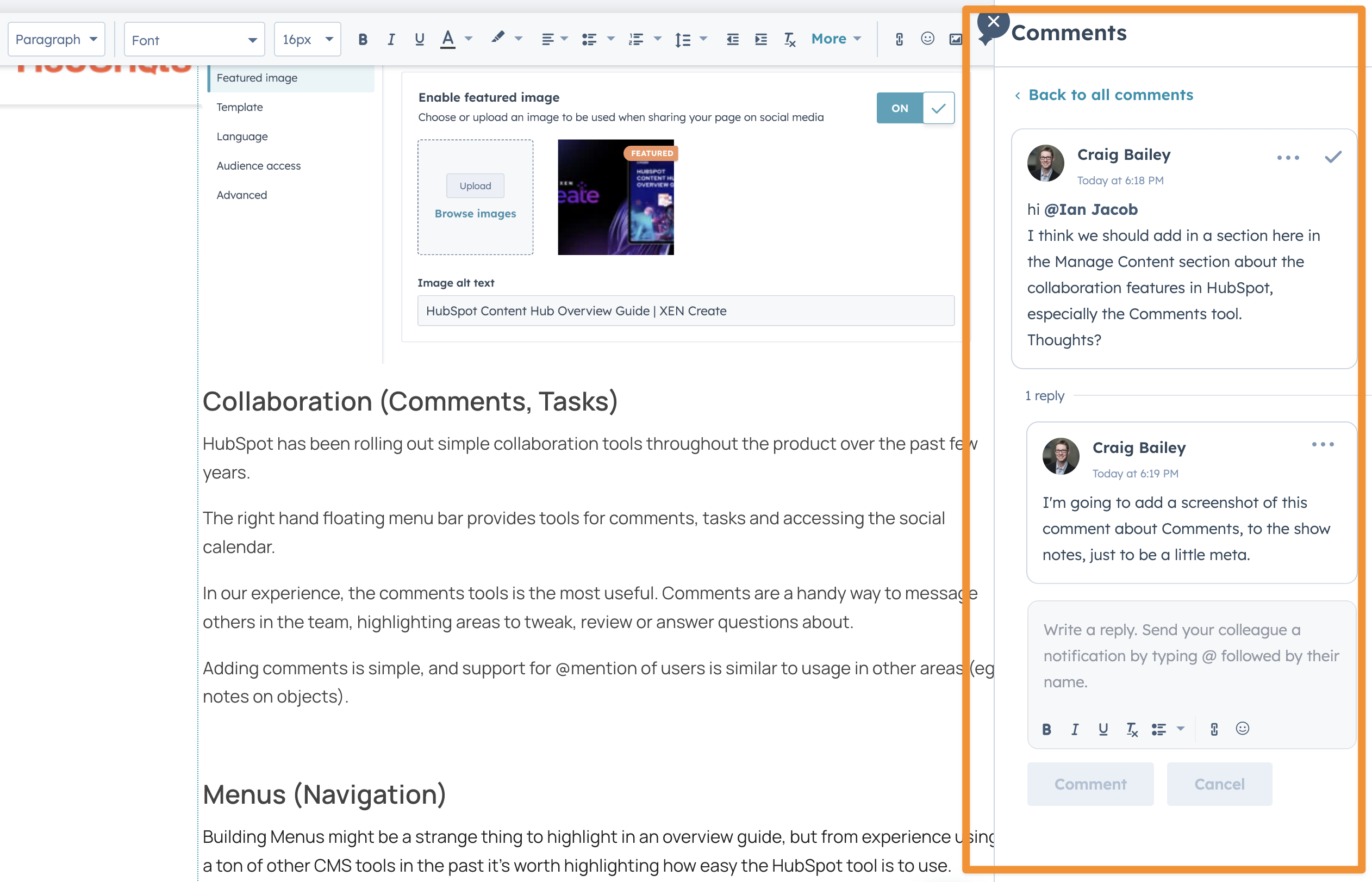Select Language in settings sidebar
Image resolution: width=1372 pixels, height=882 pixels.
tap(242, 136)
